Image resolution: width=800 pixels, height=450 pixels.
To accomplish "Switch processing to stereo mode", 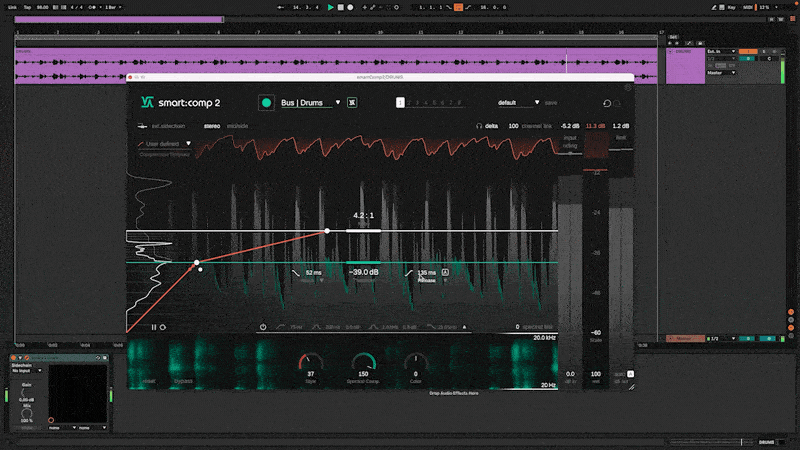I will (x=212, y=126).
